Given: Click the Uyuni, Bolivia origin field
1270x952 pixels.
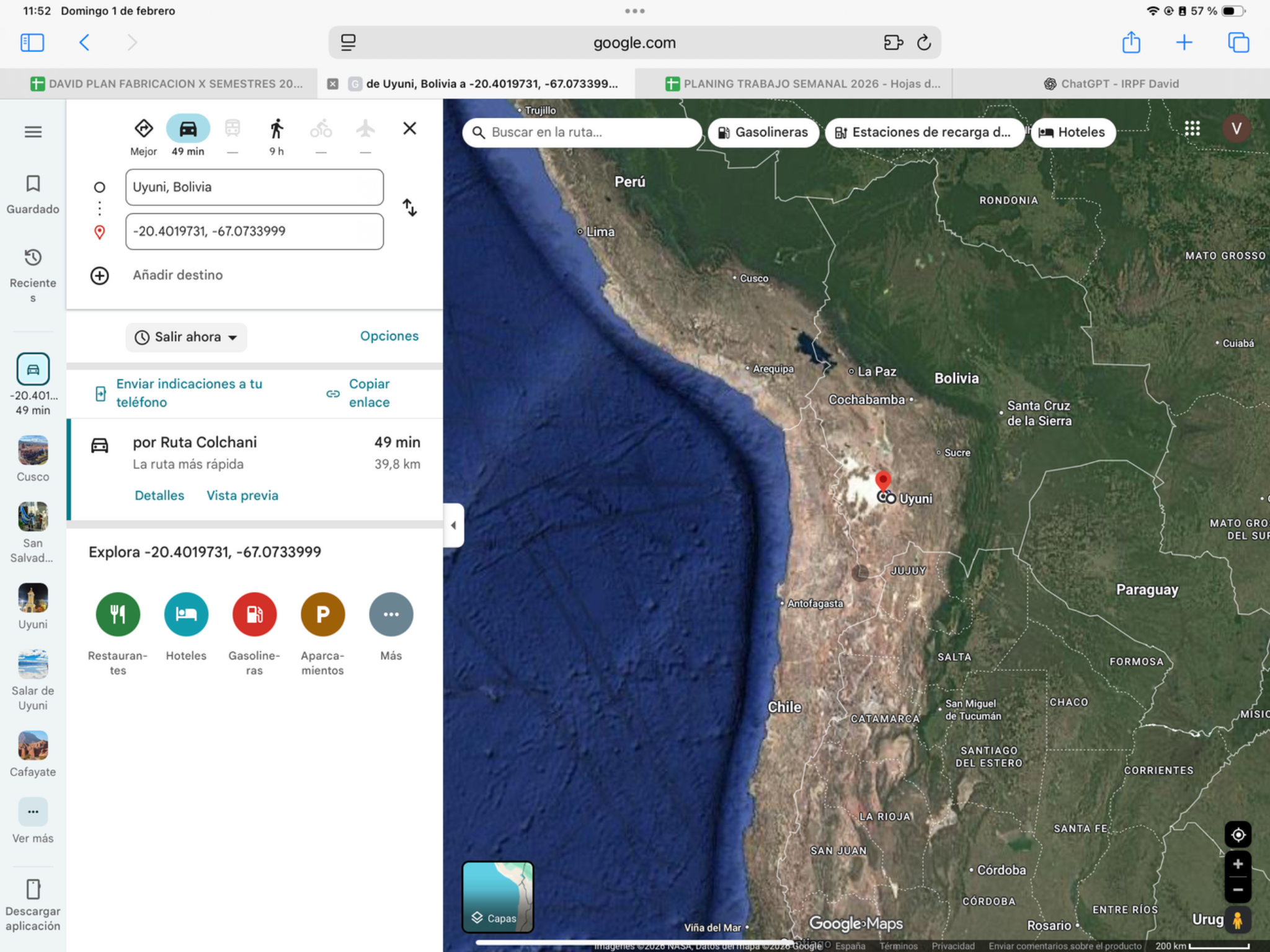Looking at the screenshot, I should click(254, 187).
